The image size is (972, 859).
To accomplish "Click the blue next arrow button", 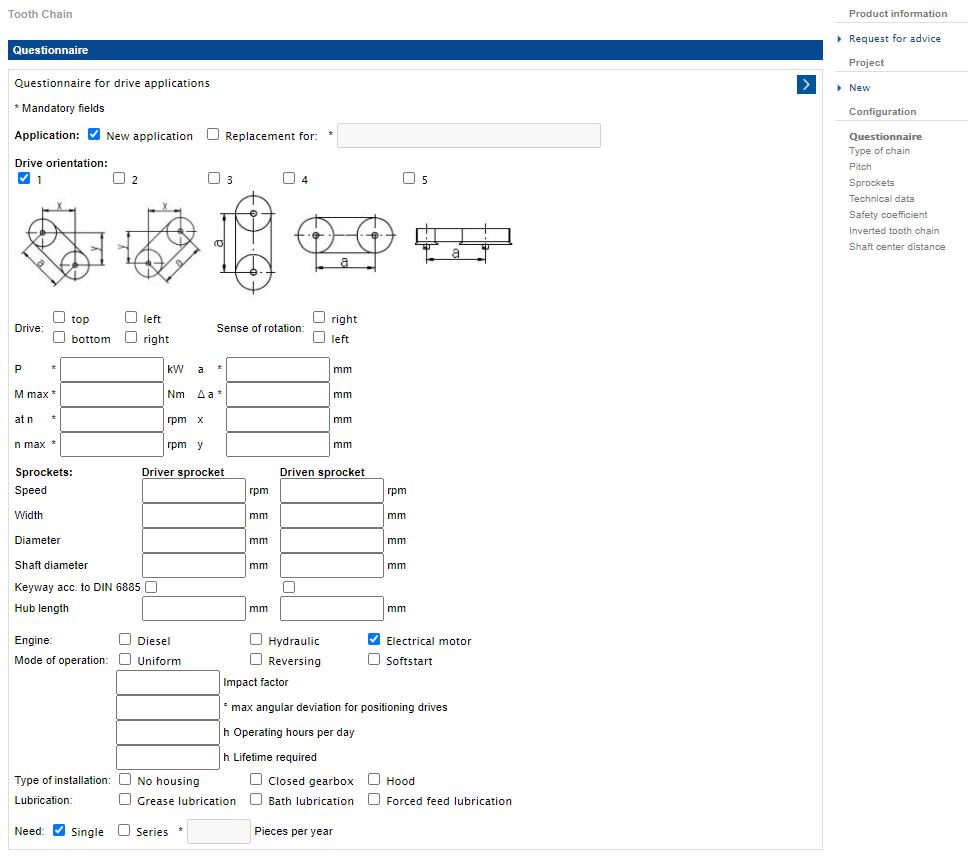I will 805,84.
